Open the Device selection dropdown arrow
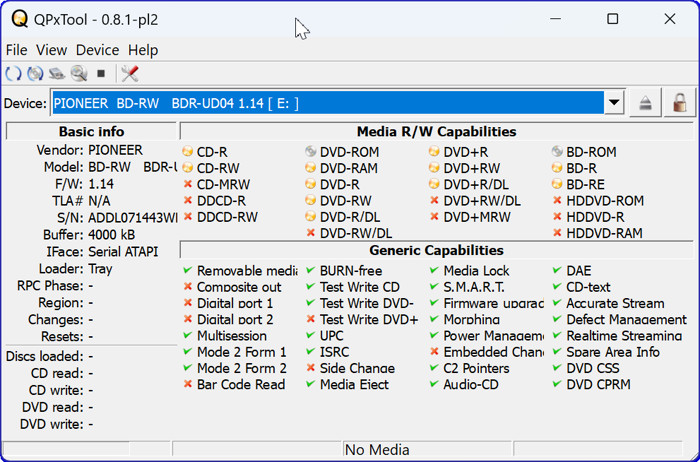Screen dimensions: 700x462 point(614,103)
